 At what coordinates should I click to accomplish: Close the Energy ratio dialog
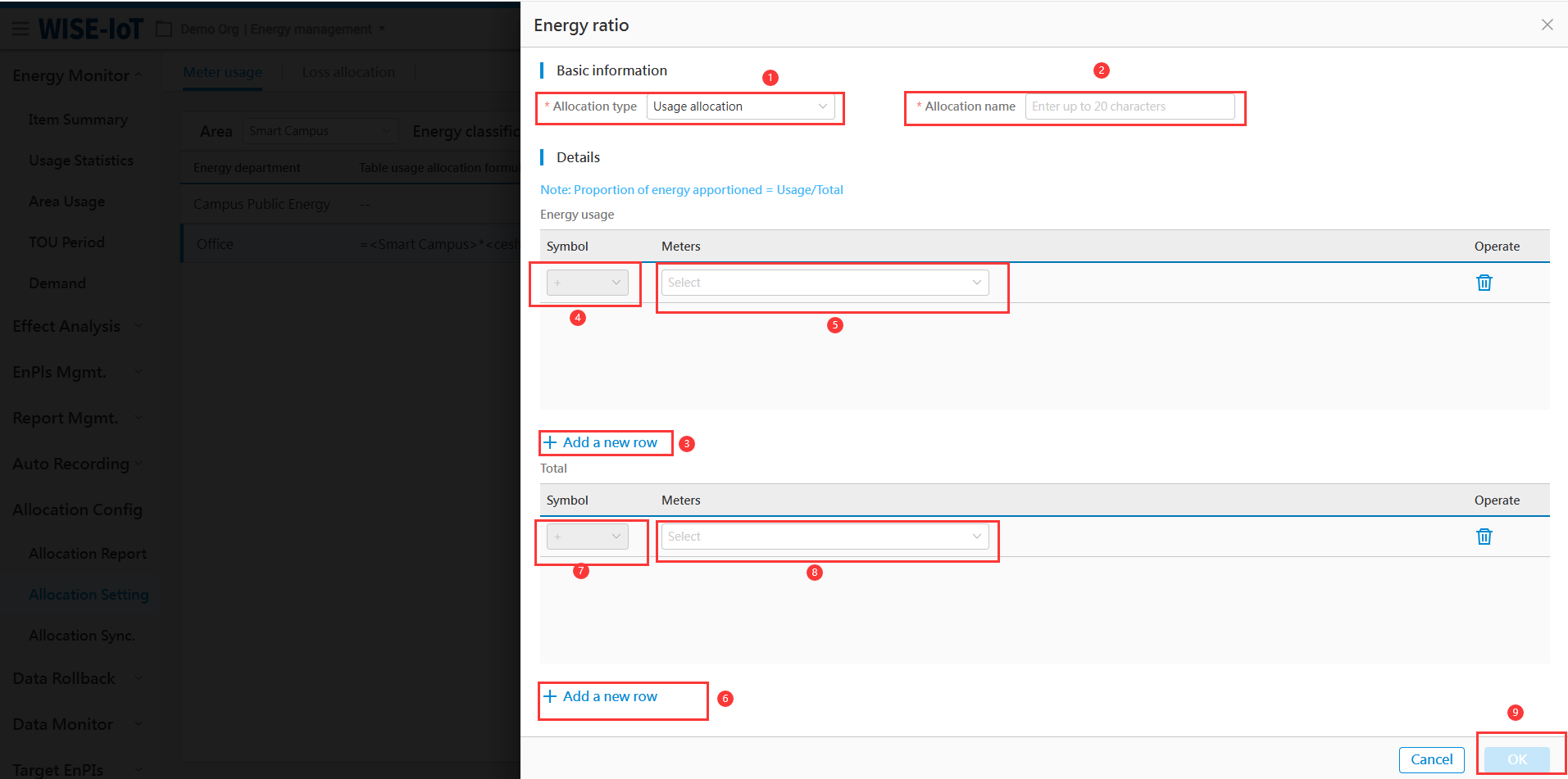pyautogui.click(x=1547, y=25)
